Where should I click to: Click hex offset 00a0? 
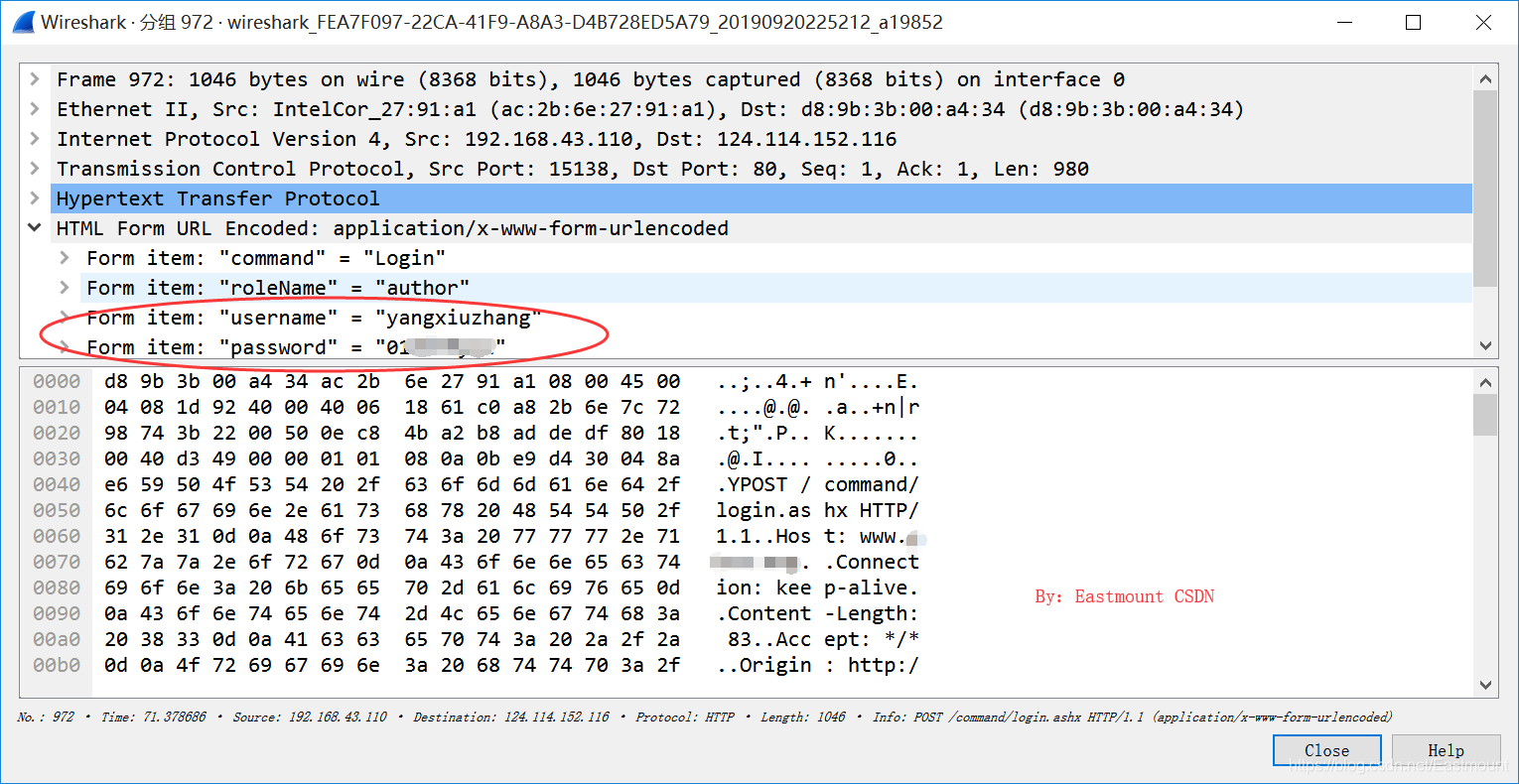click(x=57, y=639)
